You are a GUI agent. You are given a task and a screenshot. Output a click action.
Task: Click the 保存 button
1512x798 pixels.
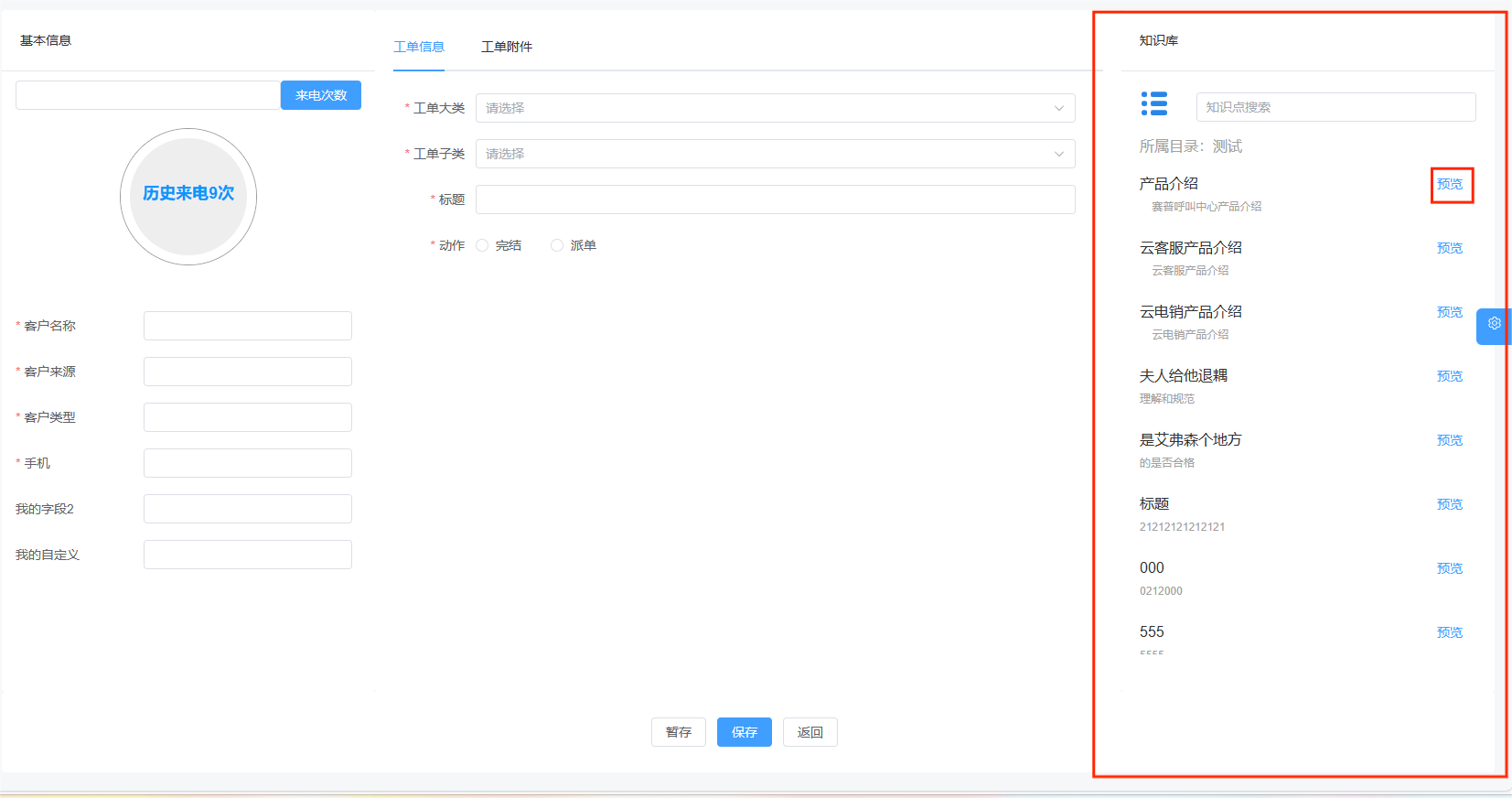click(745, 732)
